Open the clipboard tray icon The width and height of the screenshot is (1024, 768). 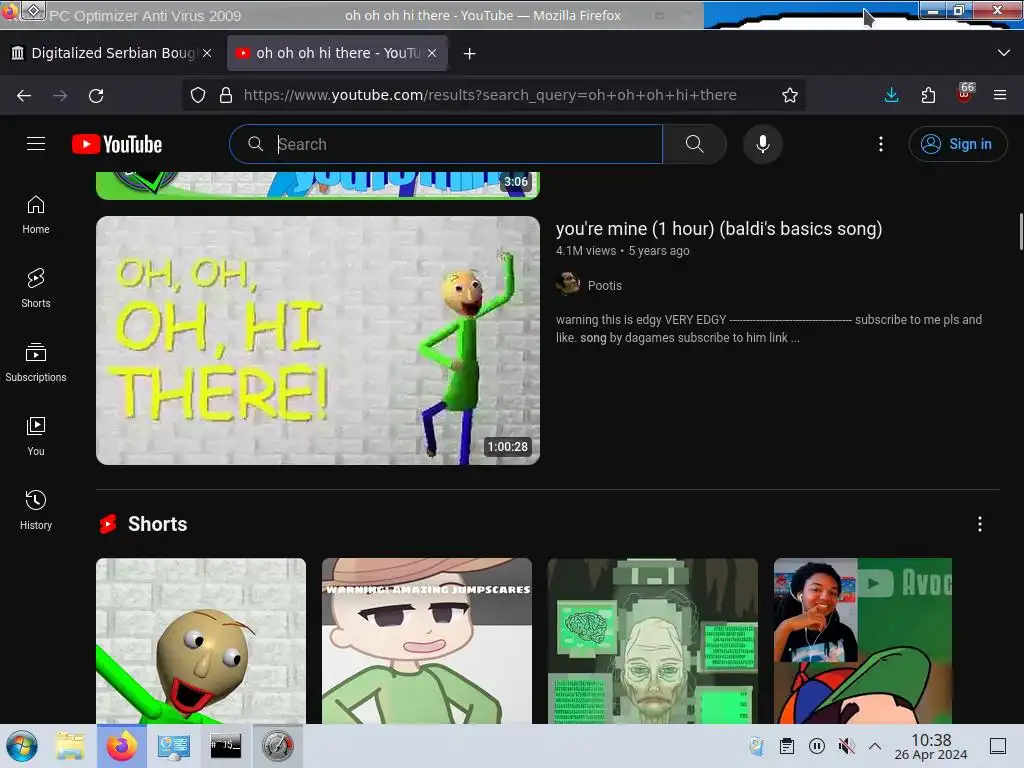click(x=787, y=746)
